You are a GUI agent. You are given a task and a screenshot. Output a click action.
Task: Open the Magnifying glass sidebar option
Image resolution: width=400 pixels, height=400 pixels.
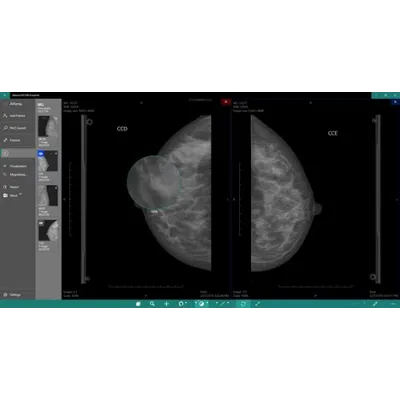coord(17,175)
